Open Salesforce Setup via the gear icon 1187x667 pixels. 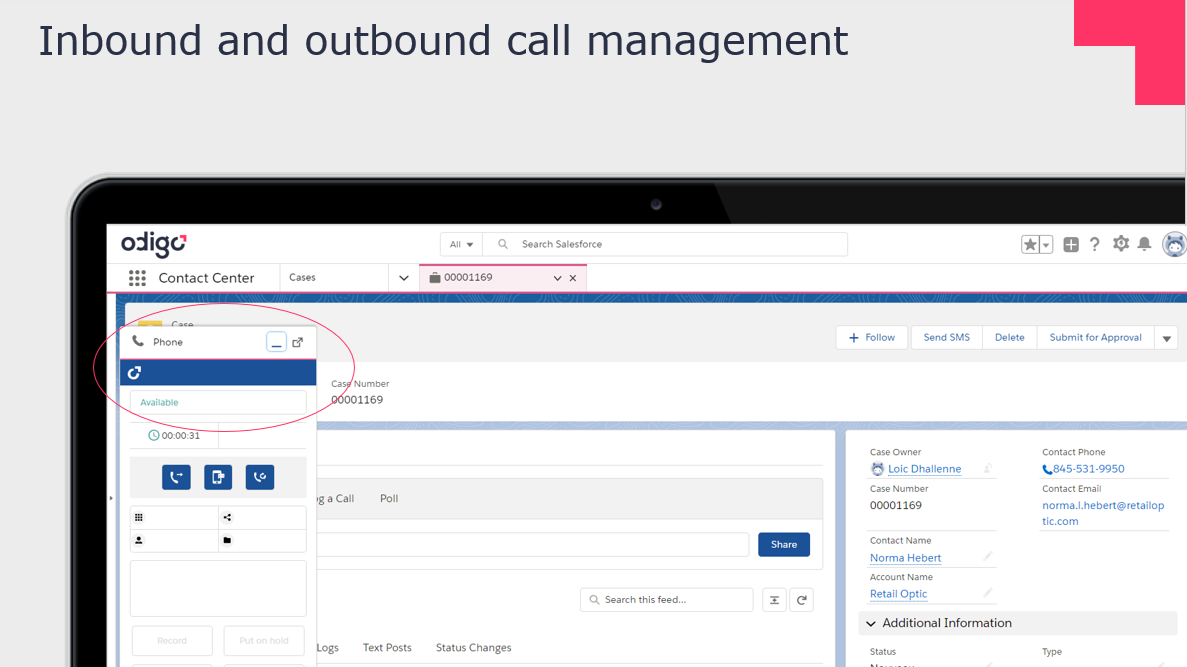1120,243
